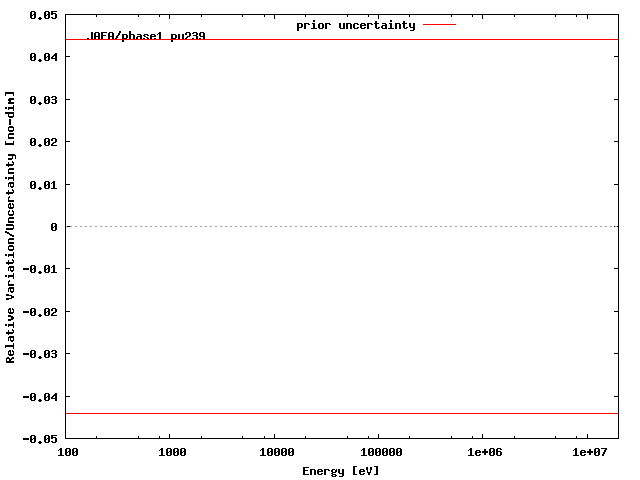Click the 'Energy [eV]' x-axis title
The width and height of the screenshot is (640, 480).
[x=341, y=470]
